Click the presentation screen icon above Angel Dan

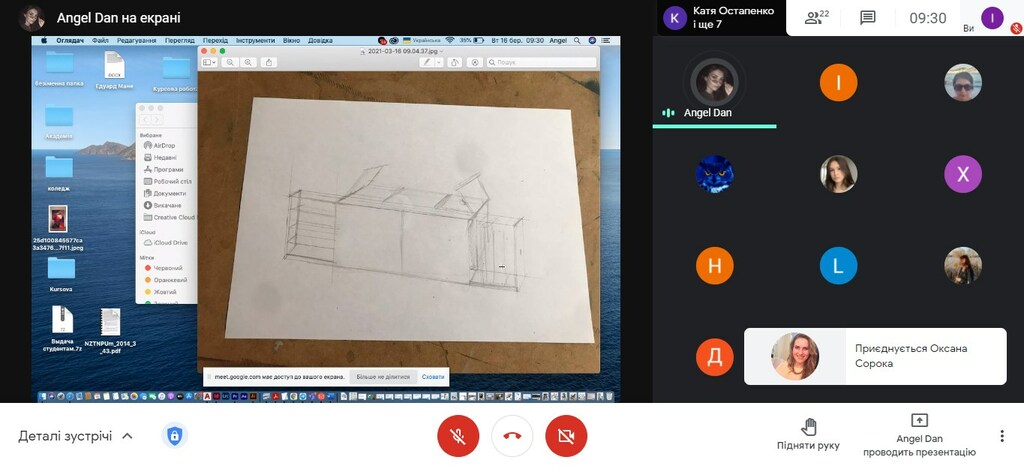pos(919,421)
